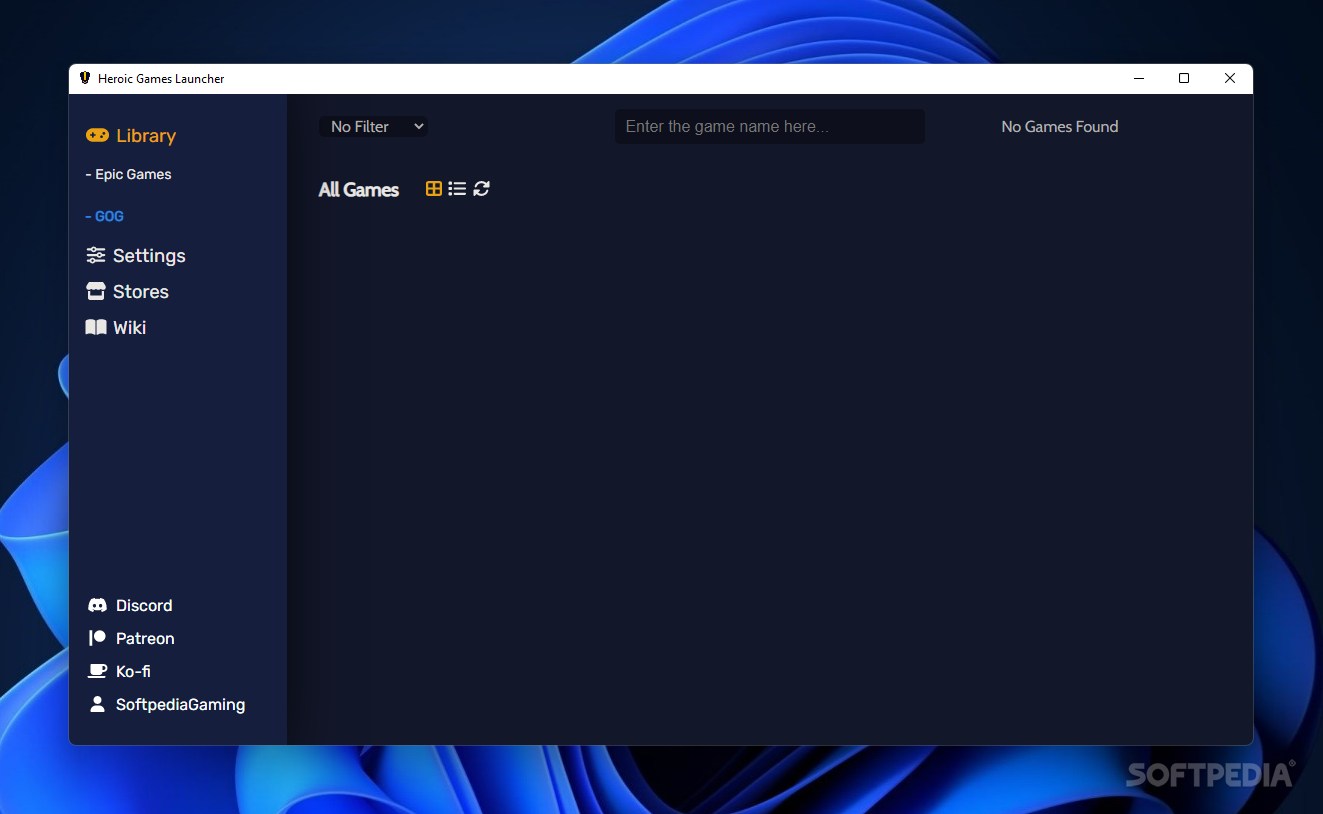Focus the game name search field
1323x814 pixels.
click(770, 127)
